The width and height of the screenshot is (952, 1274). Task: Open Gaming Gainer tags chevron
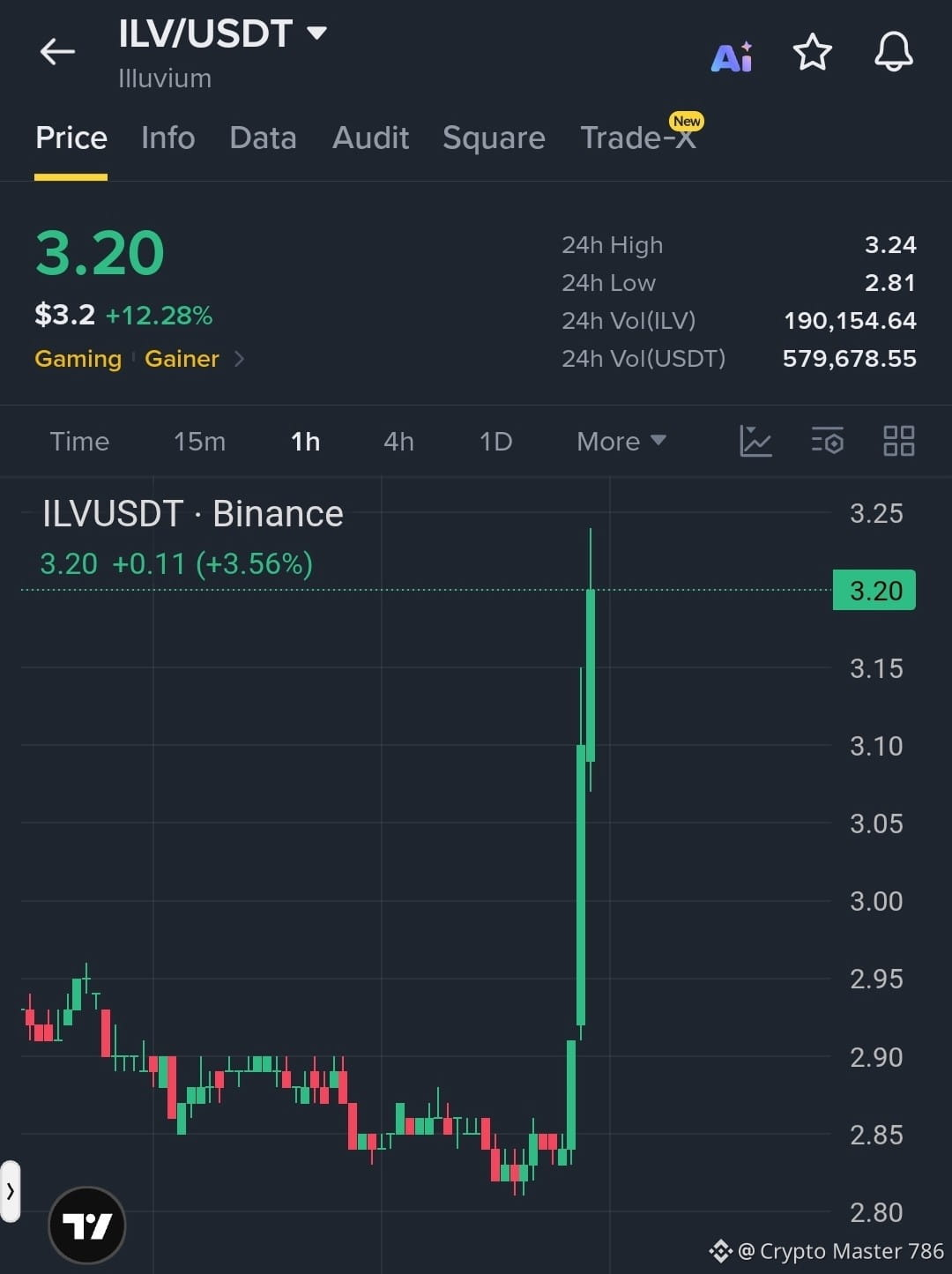point(239,359)
